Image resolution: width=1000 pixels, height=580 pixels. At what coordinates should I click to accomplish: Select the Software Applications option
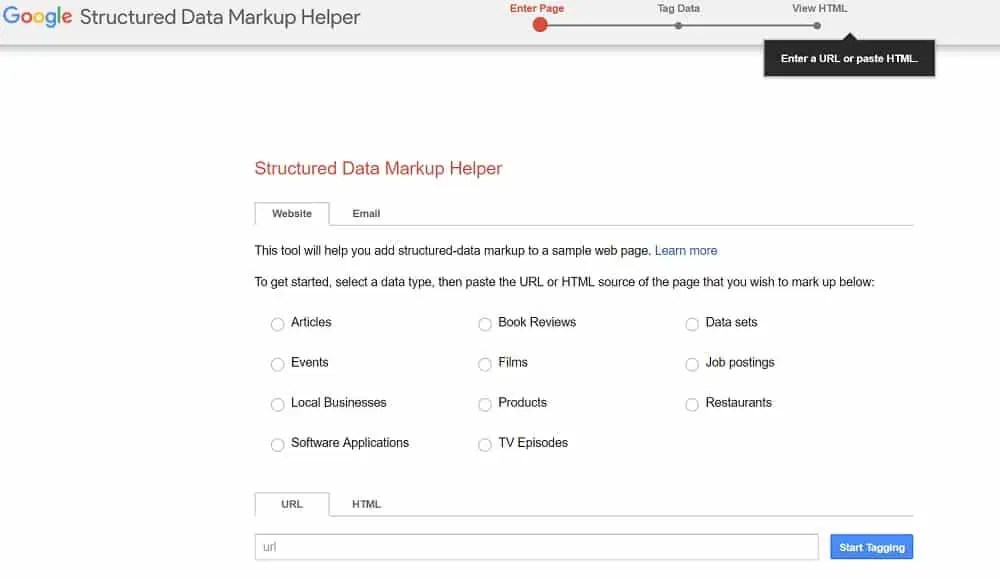click(277, 445)
